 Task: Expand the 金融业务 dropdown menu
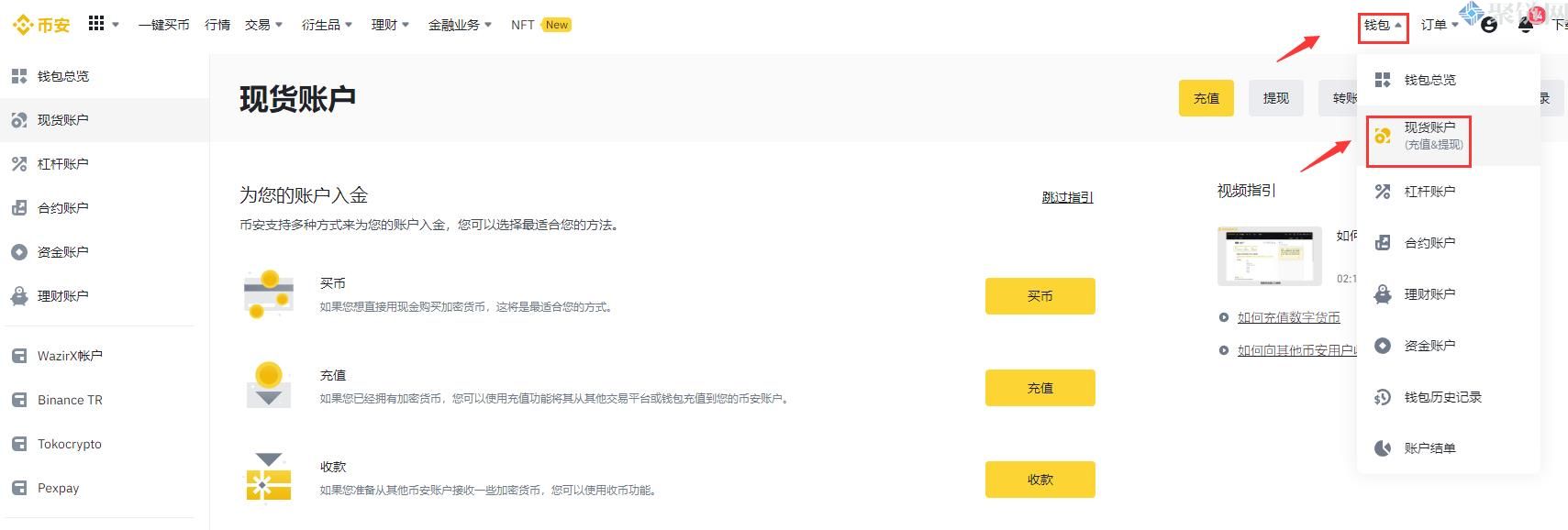(460, 25)
